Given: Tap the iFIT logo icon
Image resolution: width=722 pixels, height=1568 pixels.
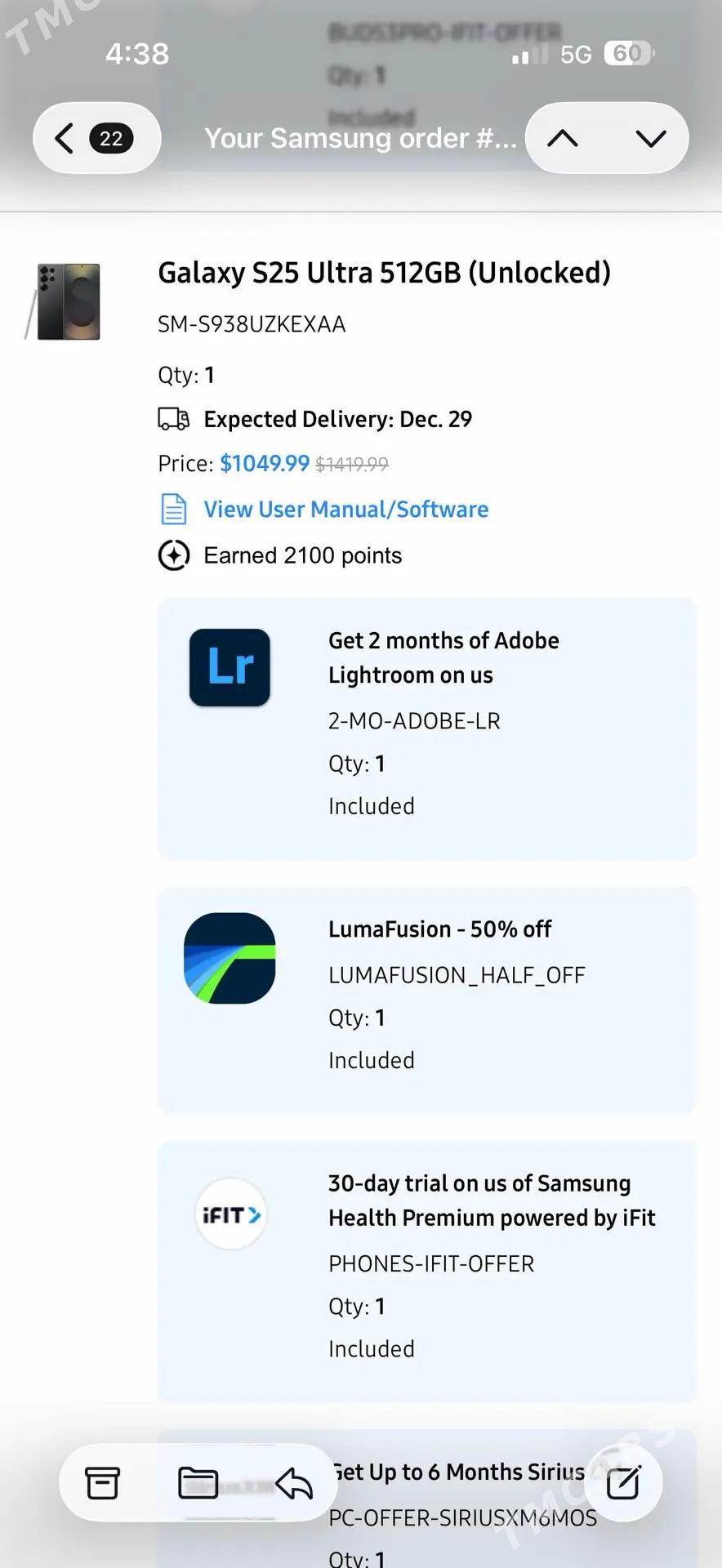Looking at the screenshot, I should click(x=231, y=1214).
